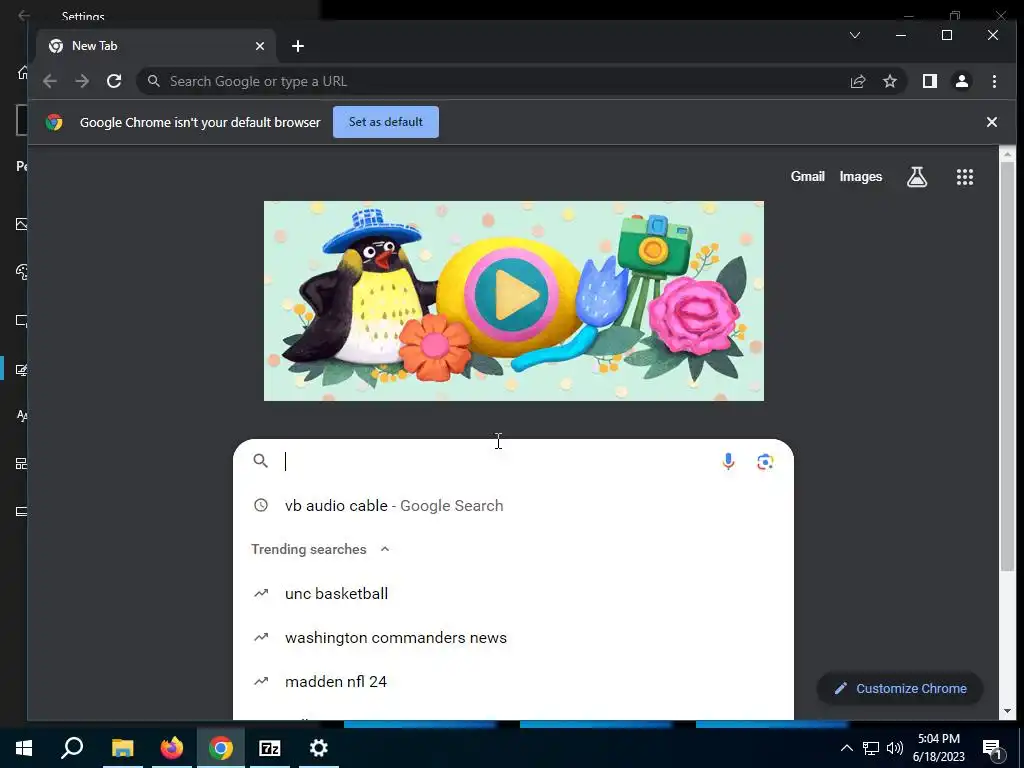This screenshot has width=1024, height=768.
Task: Select 'madden nfl 24' trending search
Action: 513,681
